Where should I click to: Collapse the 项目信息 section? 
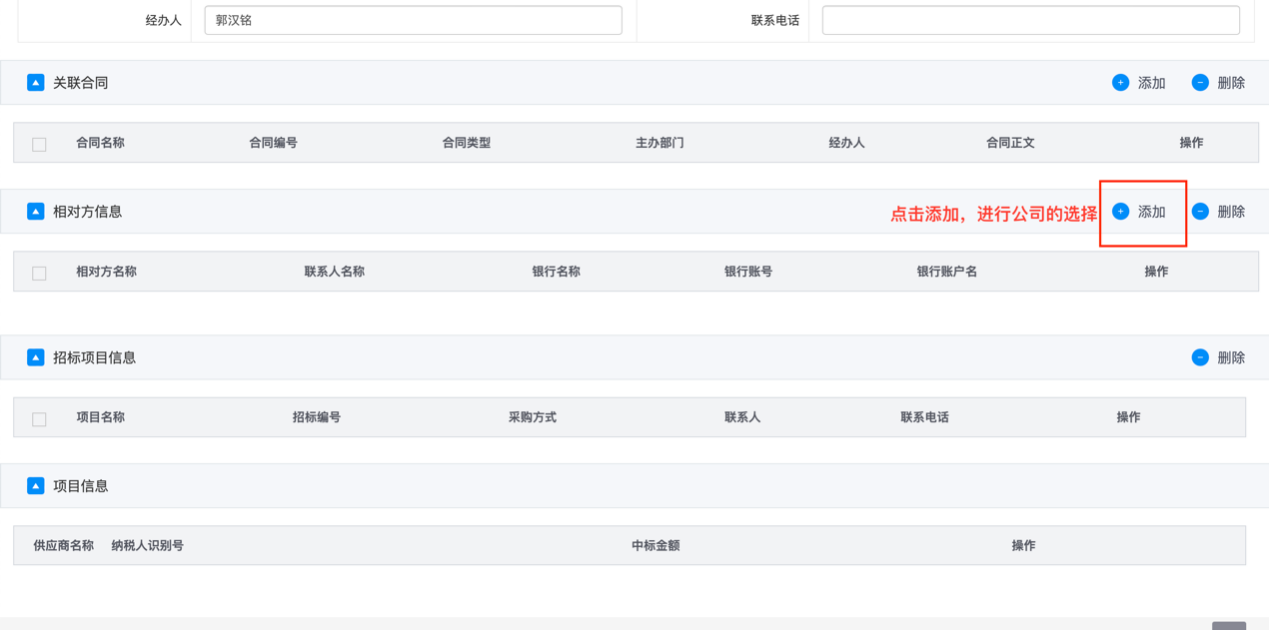[36, 485]
